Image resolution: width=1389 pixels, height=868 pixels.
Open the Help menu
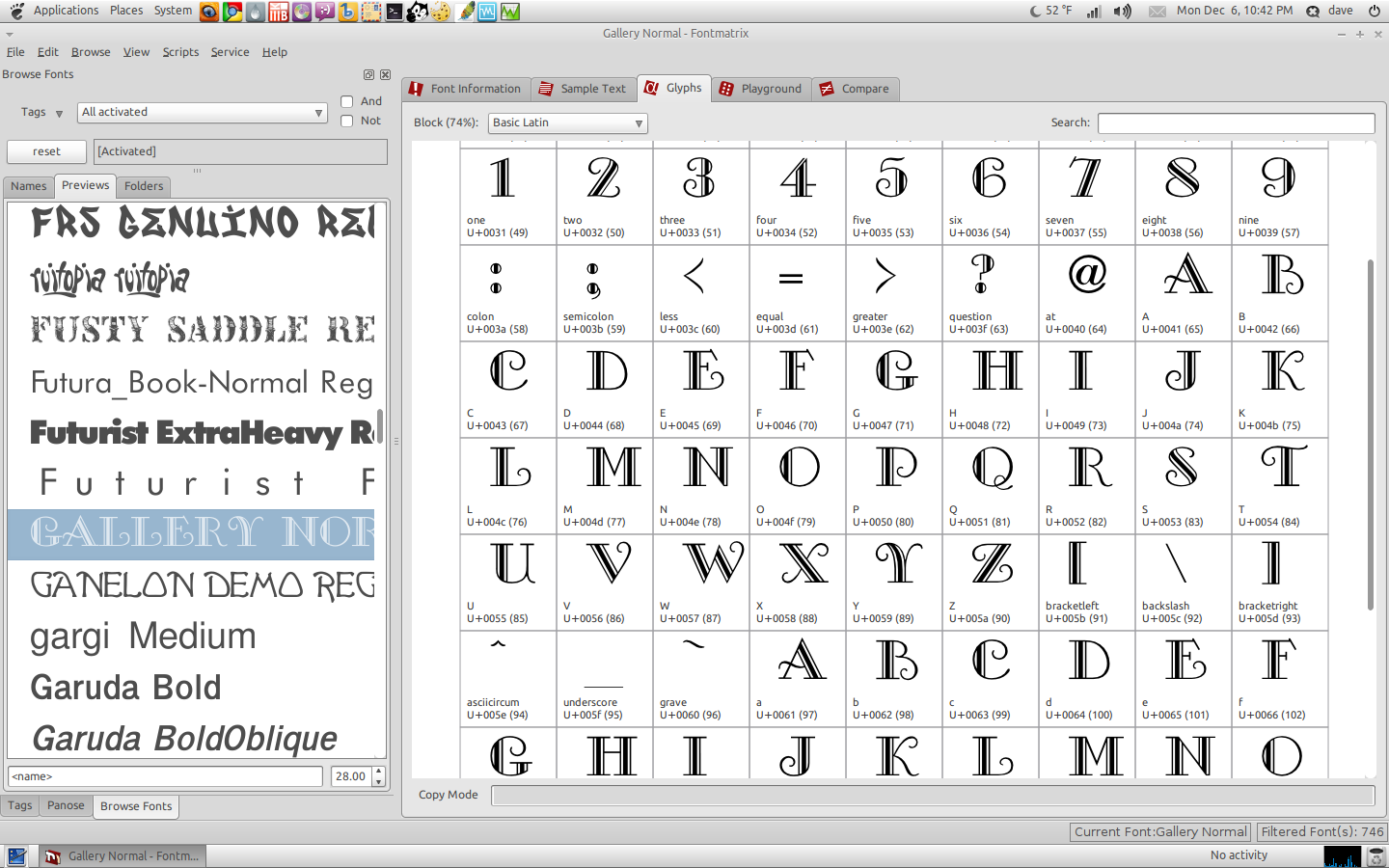[275, 52]
